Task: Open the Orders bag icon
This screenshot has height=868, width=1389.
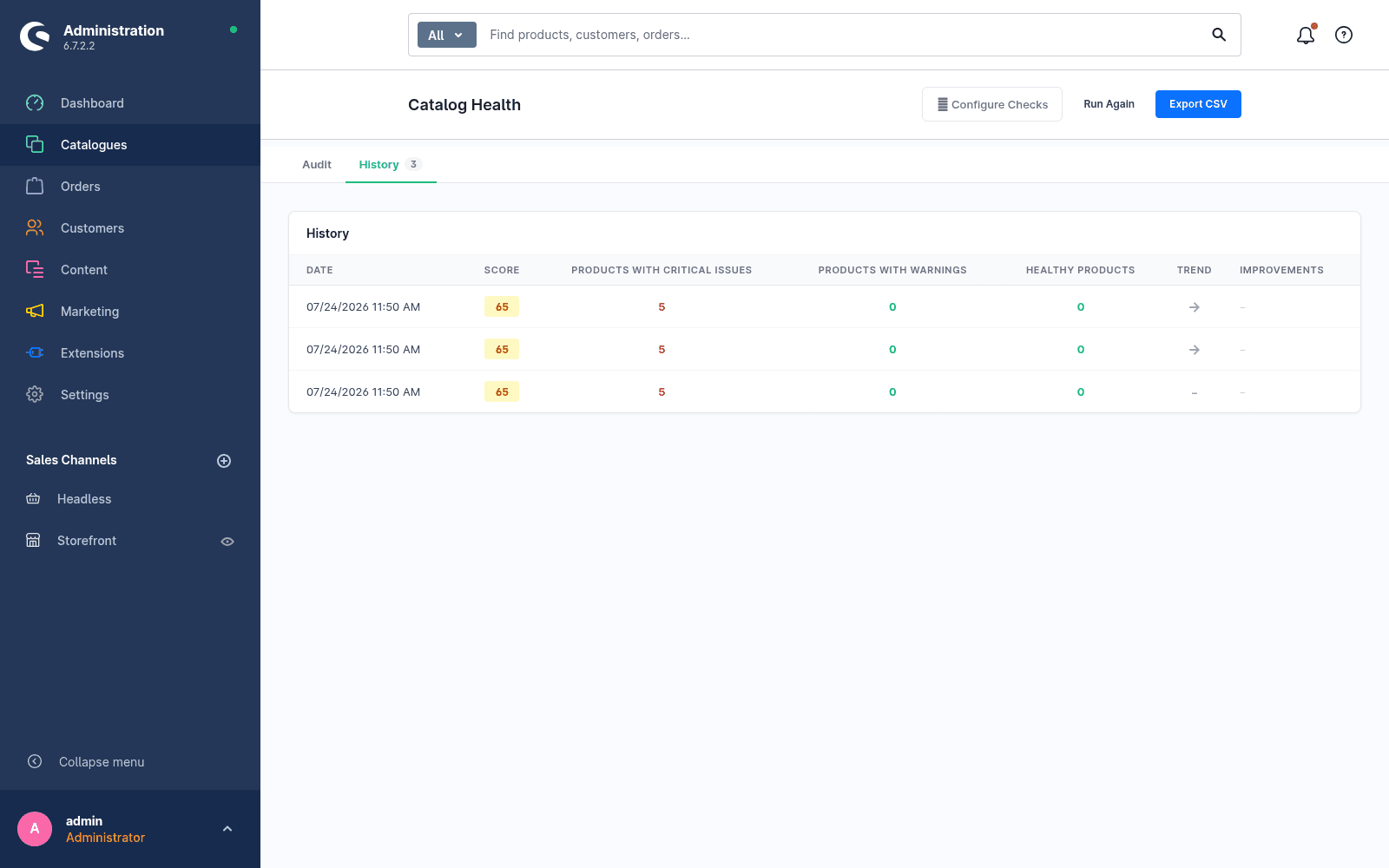Action: [x=35, y=187]
